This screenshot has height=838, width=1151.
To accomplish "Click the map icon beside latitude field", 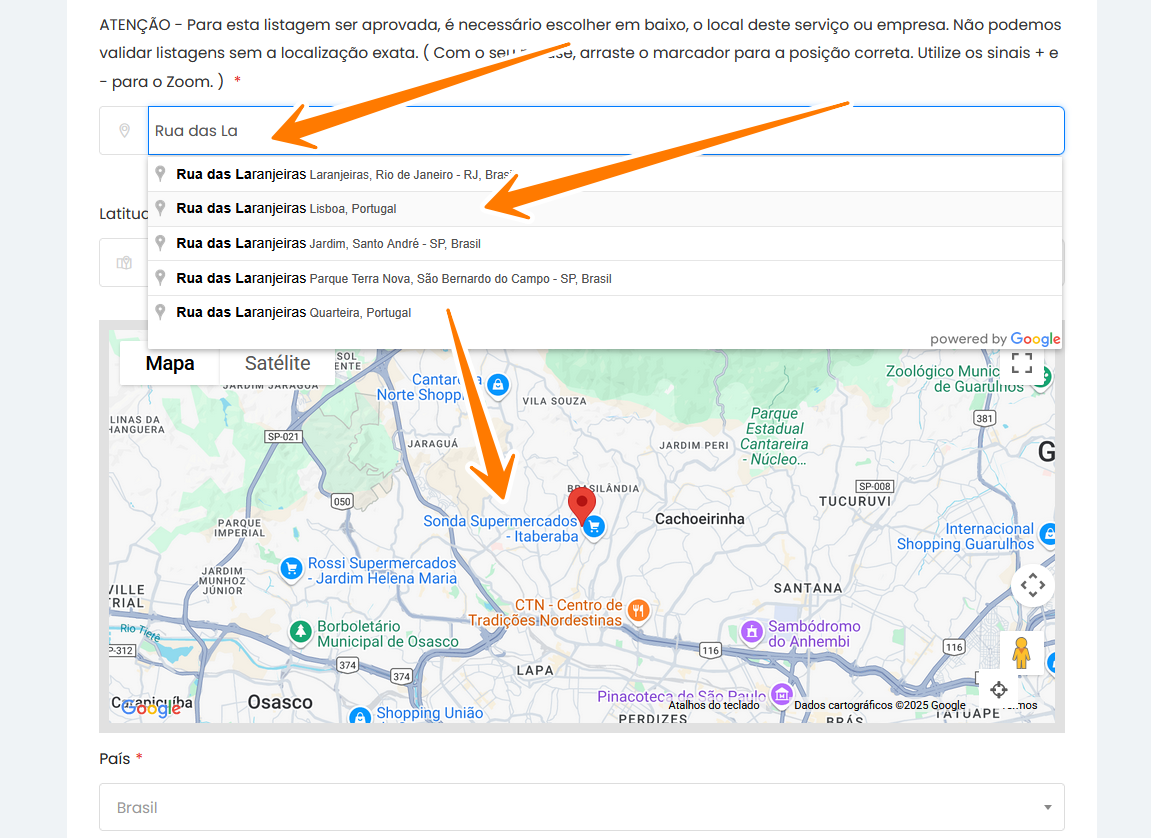I will pos(124,263).
